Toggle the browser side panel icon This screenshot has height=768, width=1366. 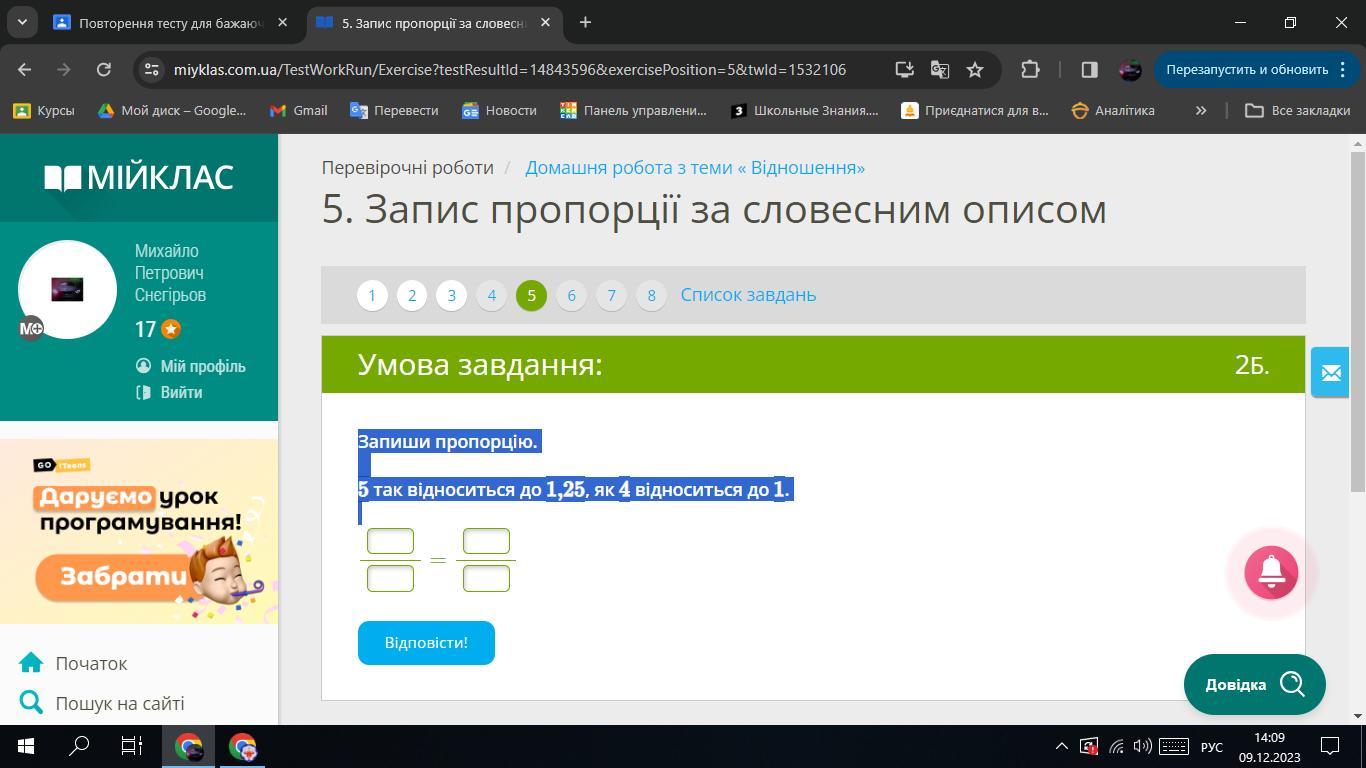[x=1089, y=69]
